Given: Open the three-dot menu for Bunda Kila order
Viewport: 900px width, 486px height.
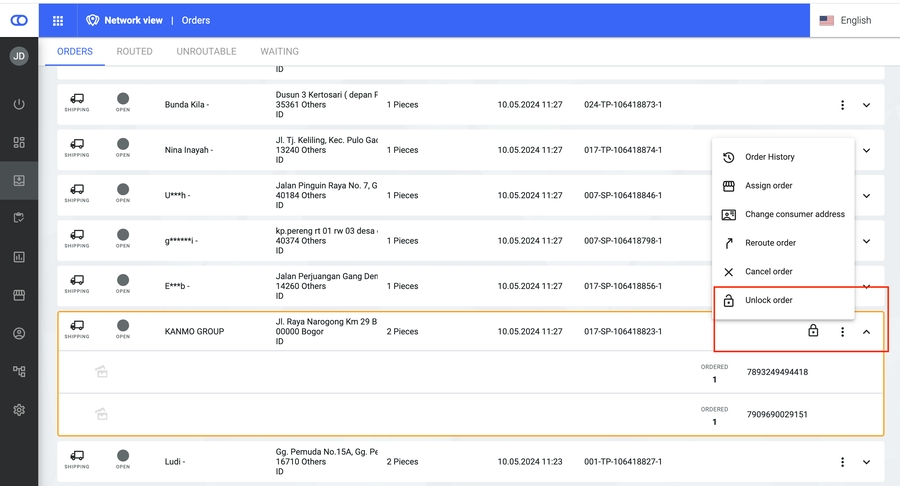Looking at the screenshot, I should (842, 105).
